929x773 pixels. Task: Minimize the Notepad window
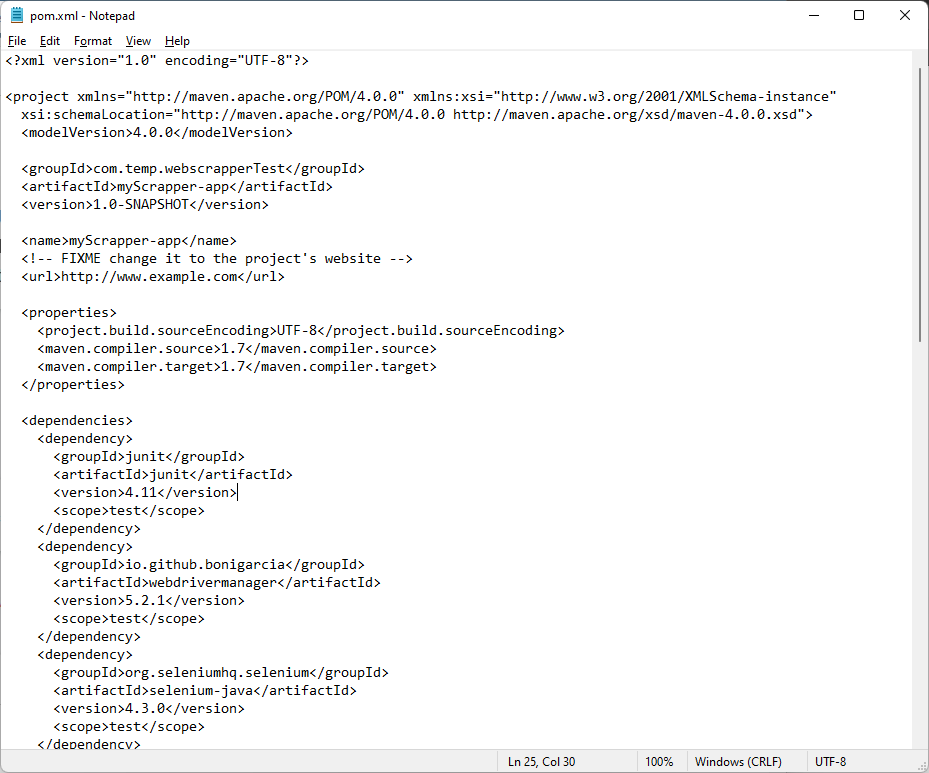point(814,15)
